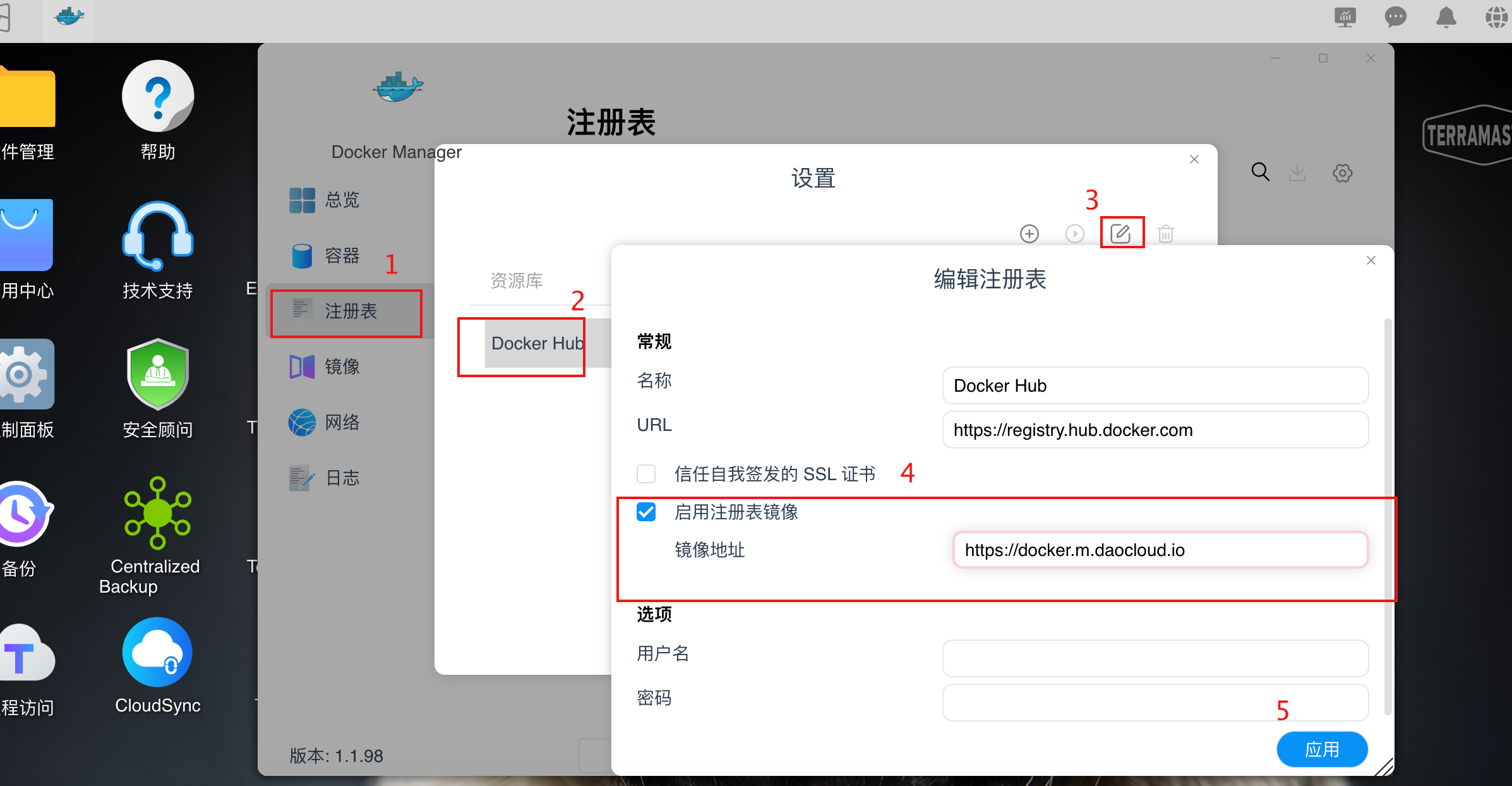Click the add registry plus icon
Screen dimensions: 1512x786
point(1029,233)
